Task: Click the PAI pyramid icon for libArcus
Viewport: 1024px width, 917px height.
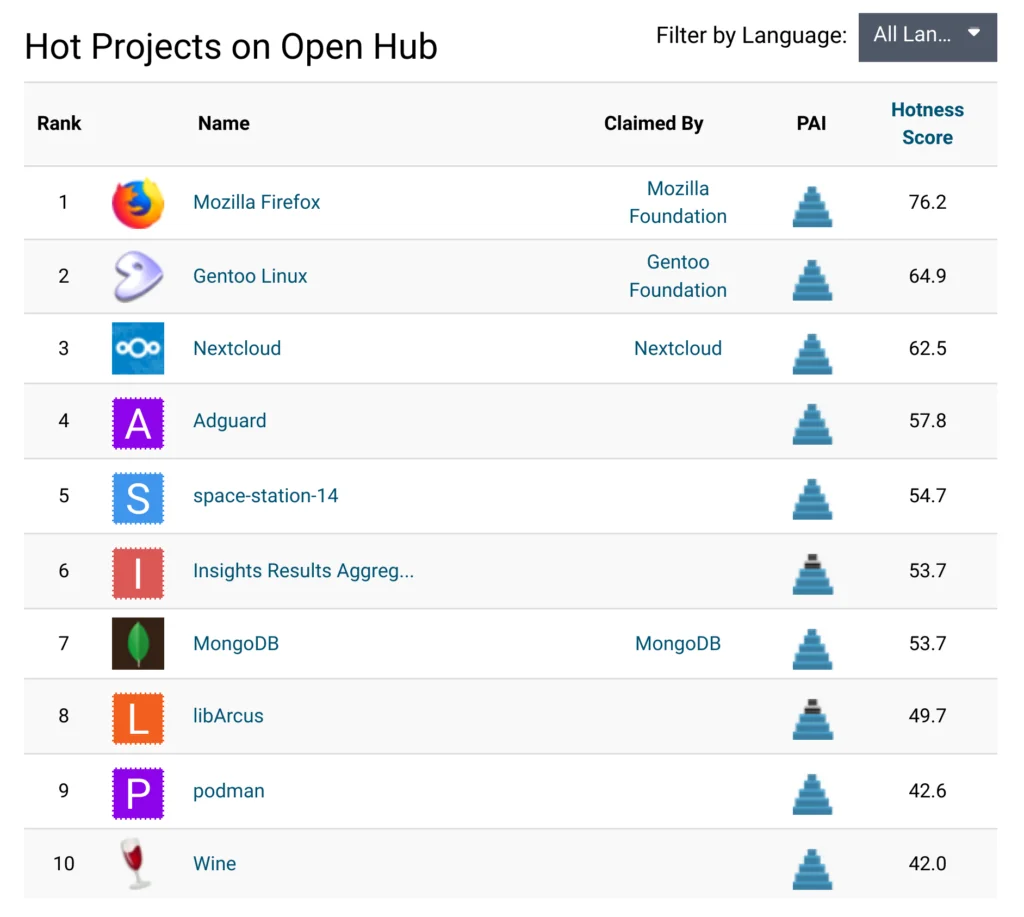Action: point(812,717)
